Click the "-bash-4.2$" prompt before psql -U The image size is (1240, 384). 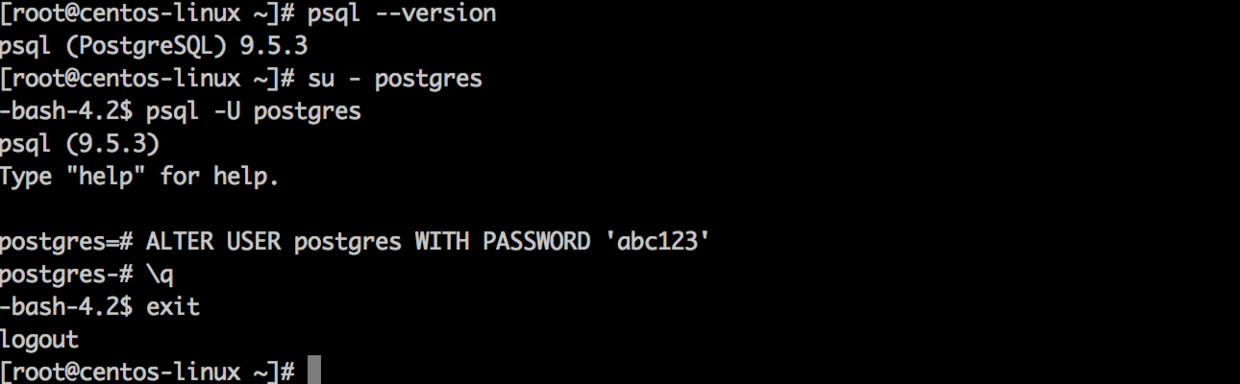point(66,111)
